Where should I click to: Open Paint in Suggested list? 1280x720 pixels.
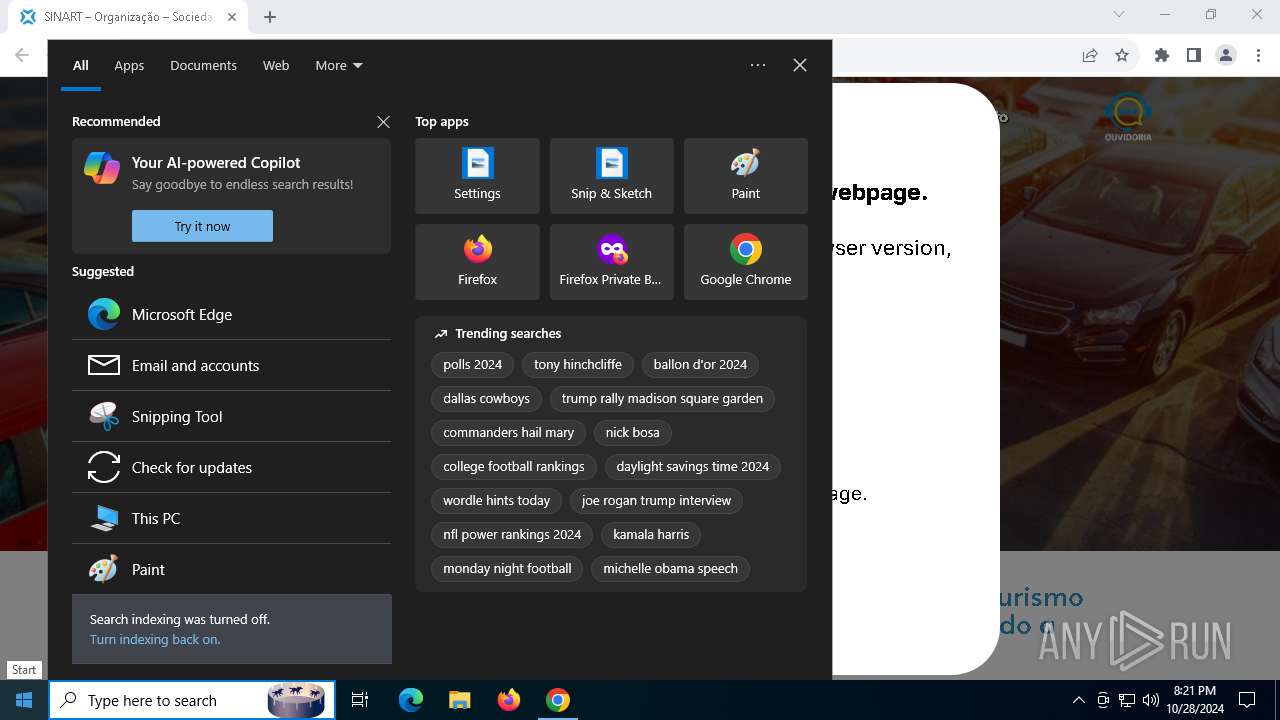pos(231,569)
